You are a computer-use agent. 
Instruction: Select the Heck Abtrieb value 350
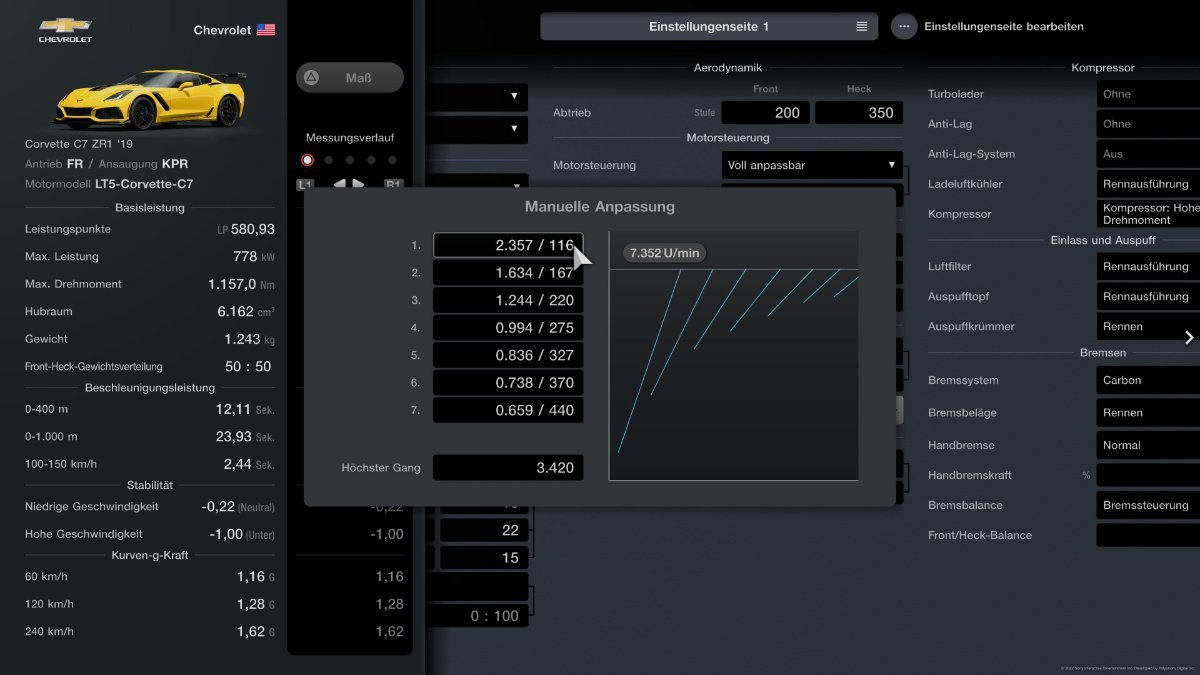[859, 112]
